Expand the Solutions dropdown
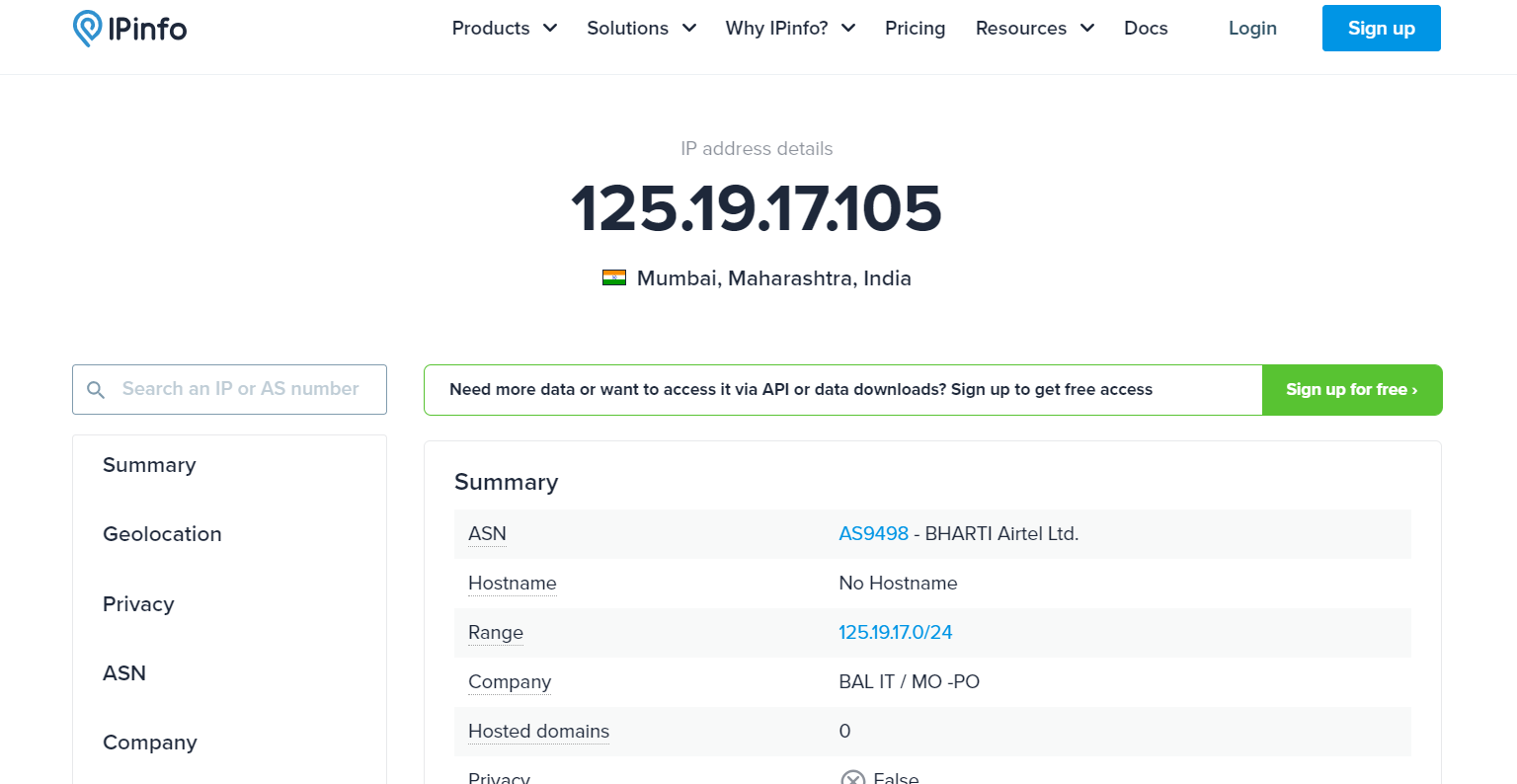 coord(642,28)
